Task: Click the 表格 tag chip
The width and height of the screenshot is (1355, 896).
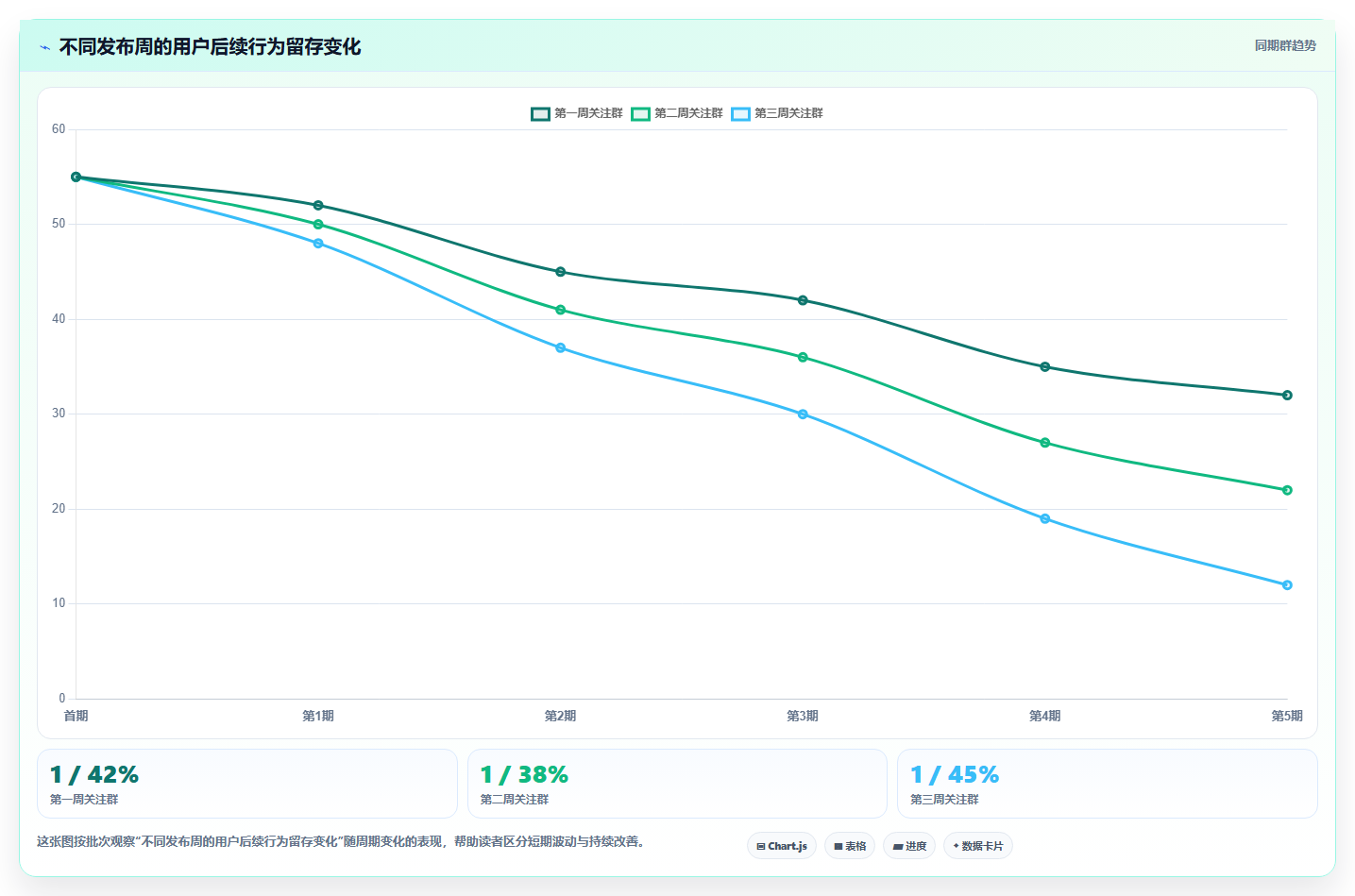Action: click(x=850, y=846)
